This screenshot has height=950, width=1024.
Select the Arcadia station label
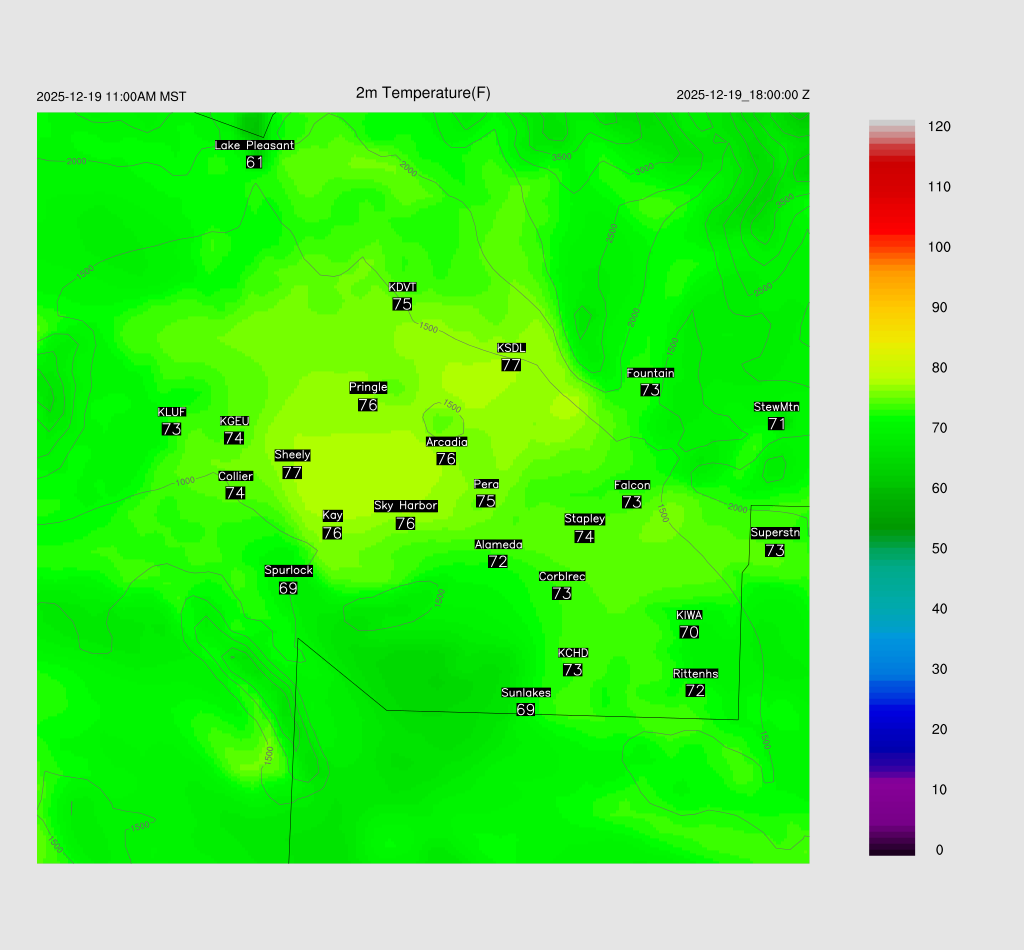point(446,442)
